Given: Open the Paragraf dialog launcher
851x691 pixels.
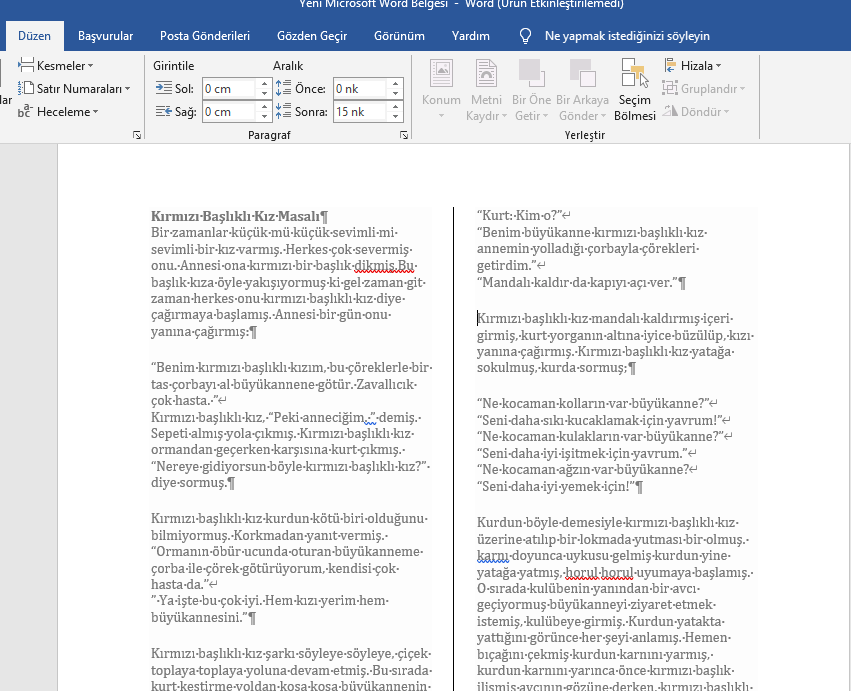Looking at the screenshot, I should click(x=404, y=134).
